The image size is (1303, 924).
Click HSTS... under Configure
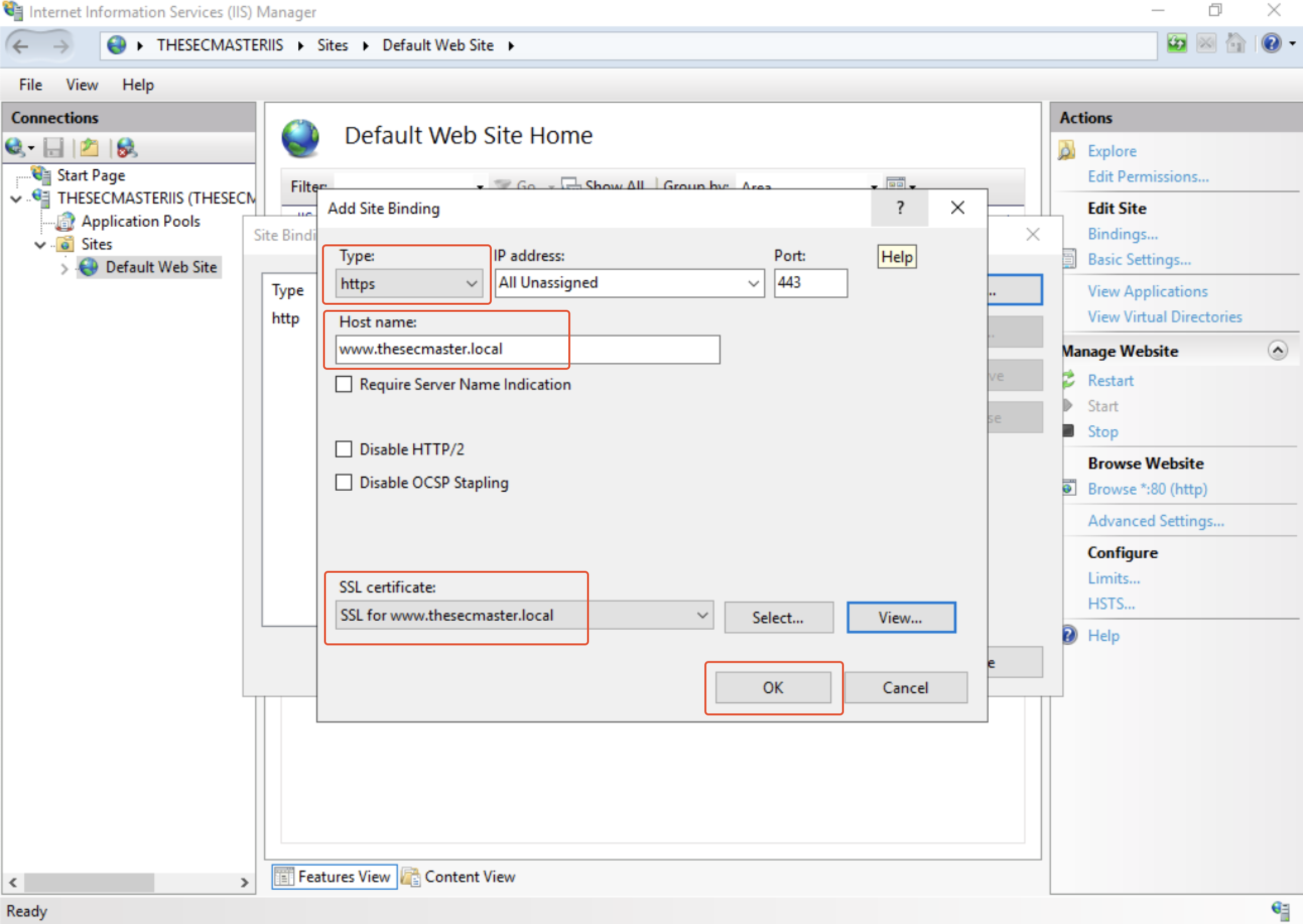pos(1111,604)
